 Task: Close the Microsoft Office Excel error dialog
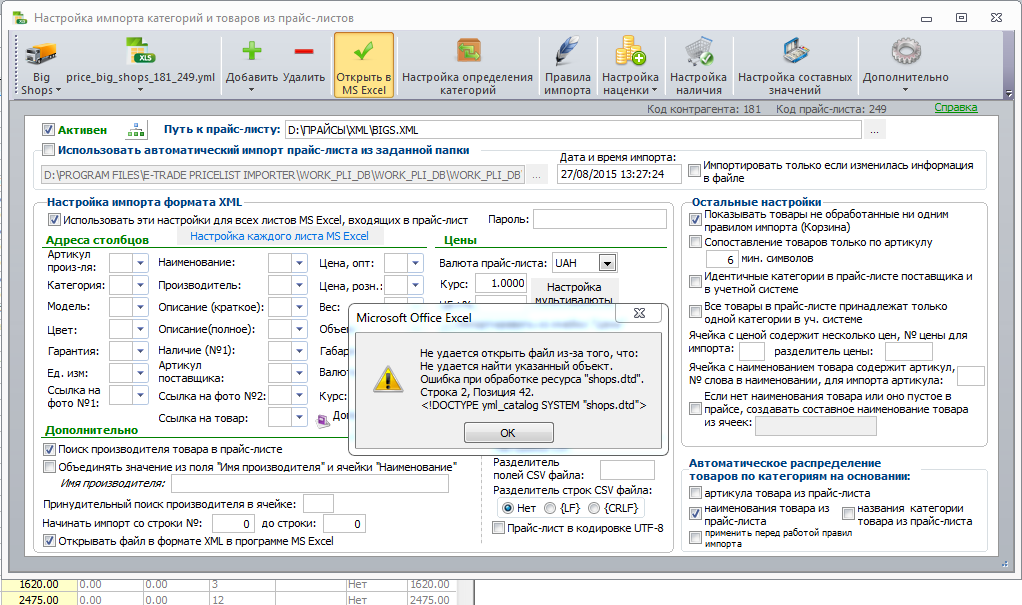[639, 313]
